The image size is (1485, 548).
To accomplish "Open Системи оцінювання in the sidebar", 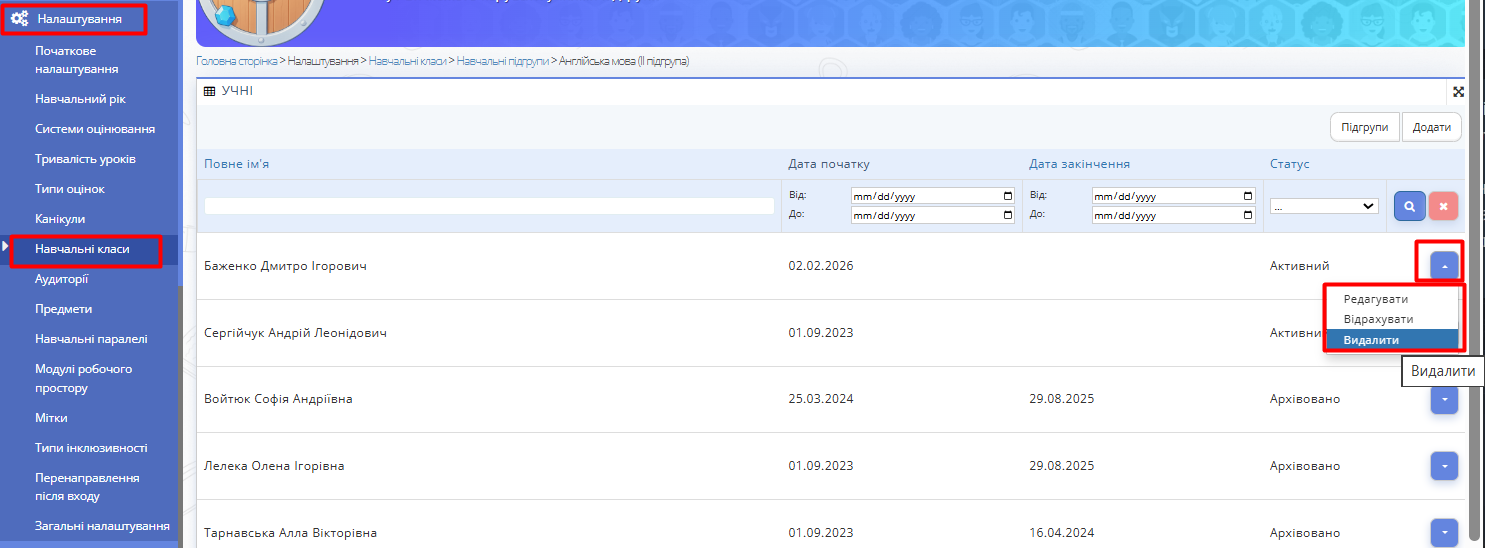I will 95,129.
